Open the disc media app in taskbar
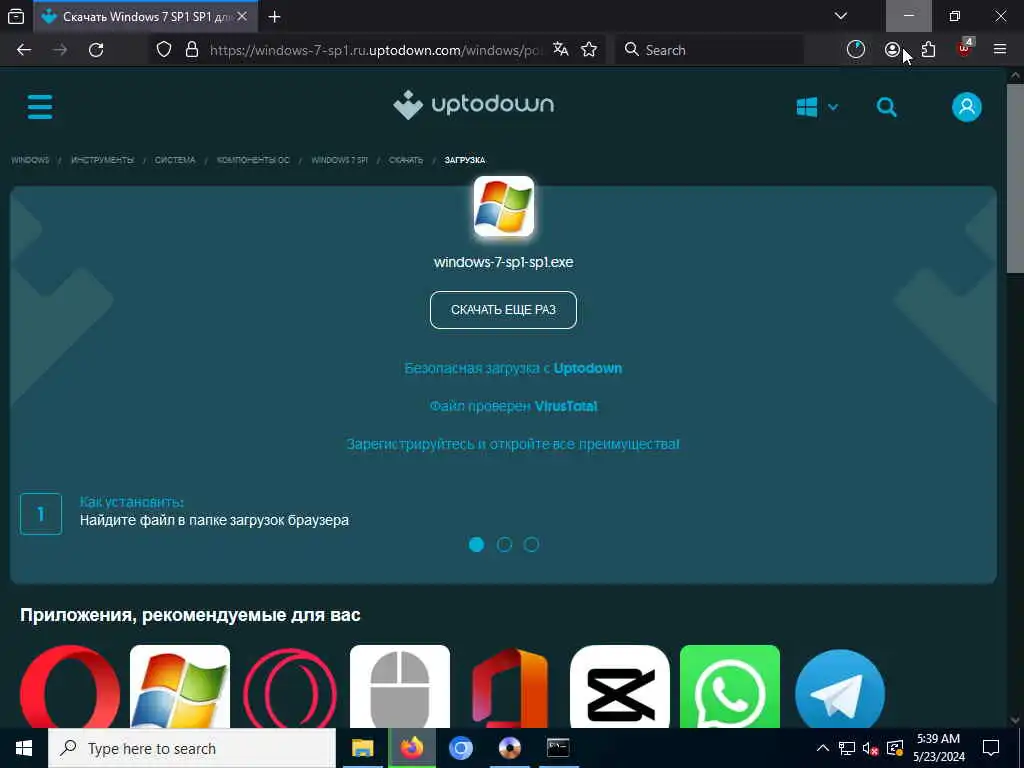Image resolution: width=1024 pixels, height=768 pixels. click(509, 748)
